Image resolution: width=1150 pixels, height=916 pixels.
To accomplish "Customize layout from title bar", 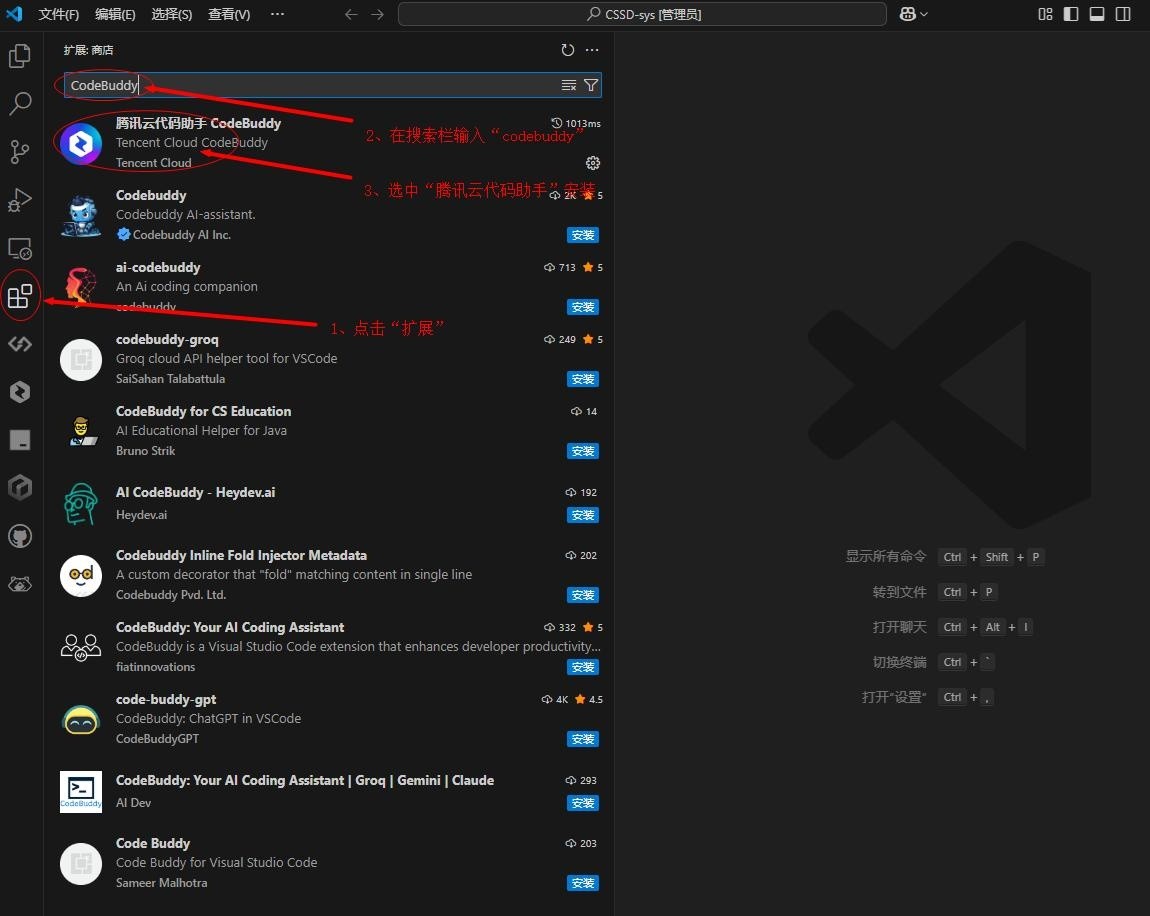I will click(1045, 14).
